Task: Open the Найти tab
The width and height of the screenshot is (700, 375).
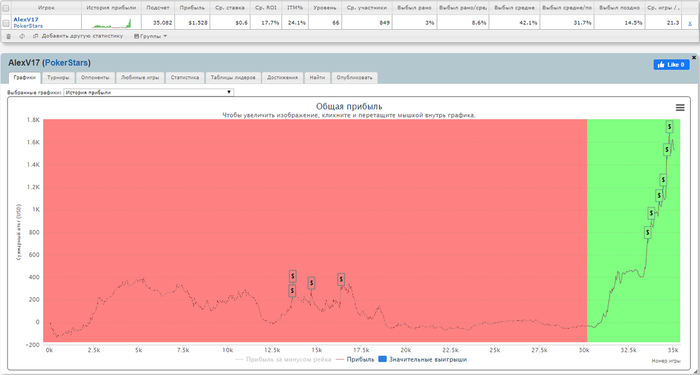Action: point(317,78)
